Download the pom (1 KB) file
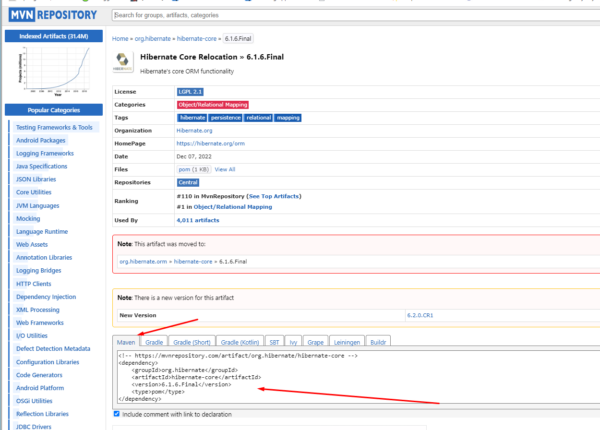Image resolution: width=600 pixels, height=430 pixels. pyautogui.click(x=194, y=169)
